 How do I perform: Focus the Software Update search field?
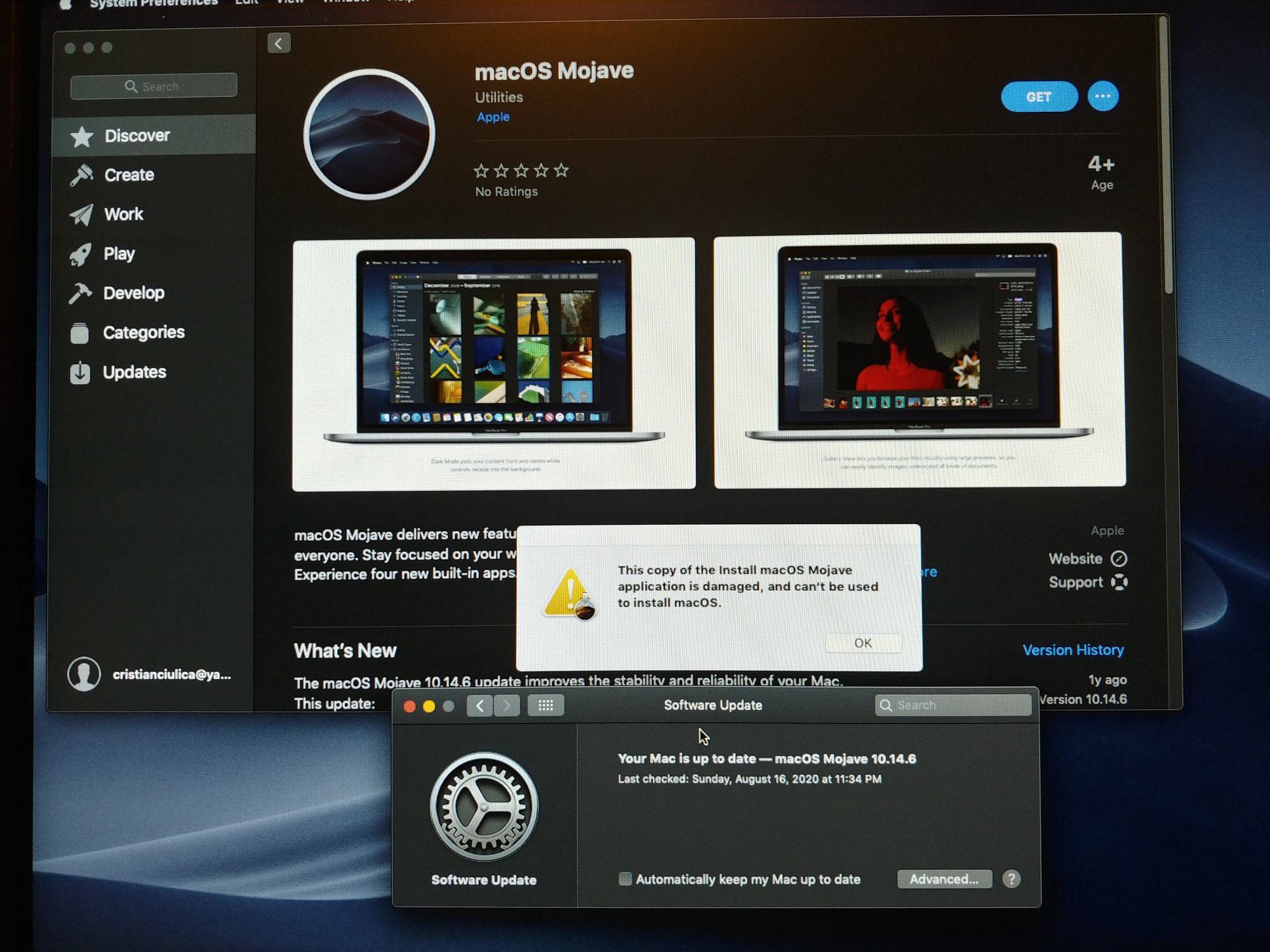click(x=952, y=705)
